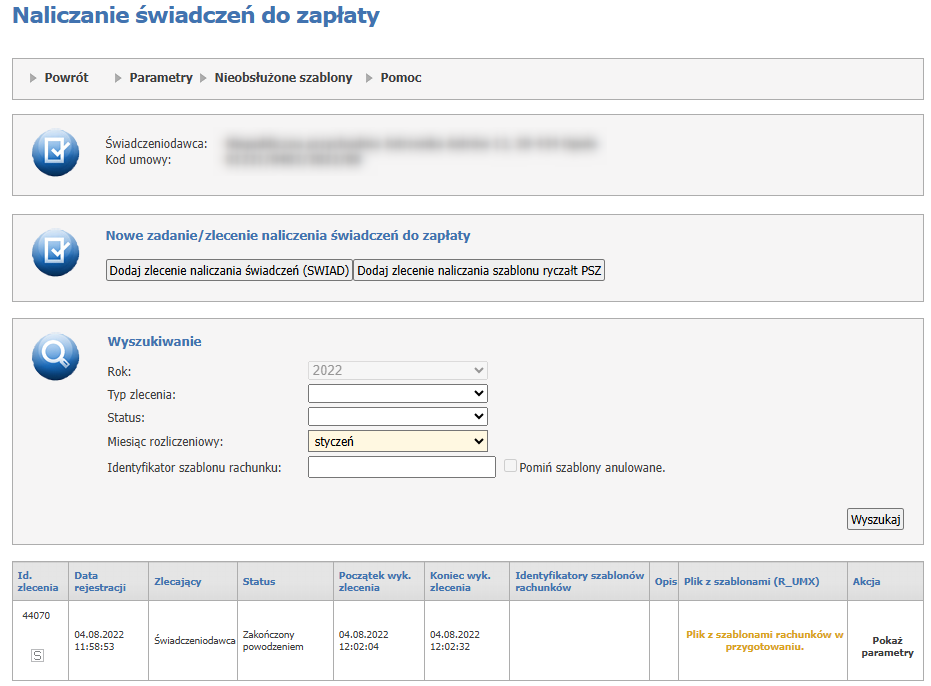The image size is (931, 686).
Task: Toggle Pomiń szablony anulowane checkbox
Action: 511,467
